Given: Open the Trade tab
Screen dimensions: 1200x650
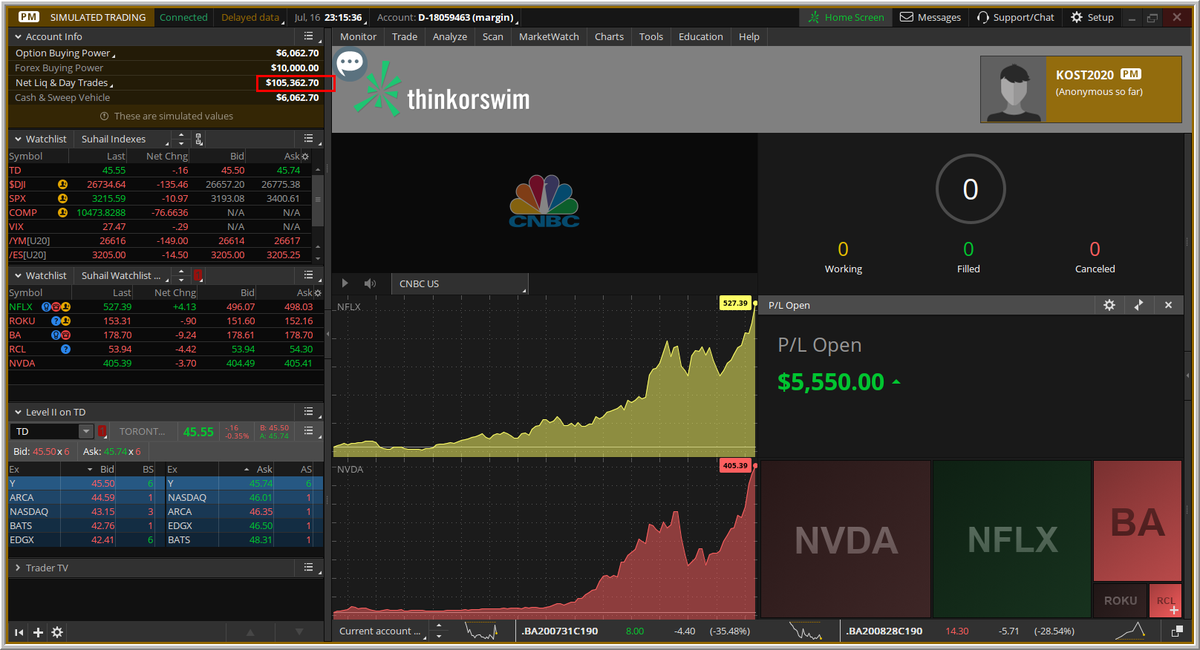Looking at the screenshot, I should click(405, 37).
